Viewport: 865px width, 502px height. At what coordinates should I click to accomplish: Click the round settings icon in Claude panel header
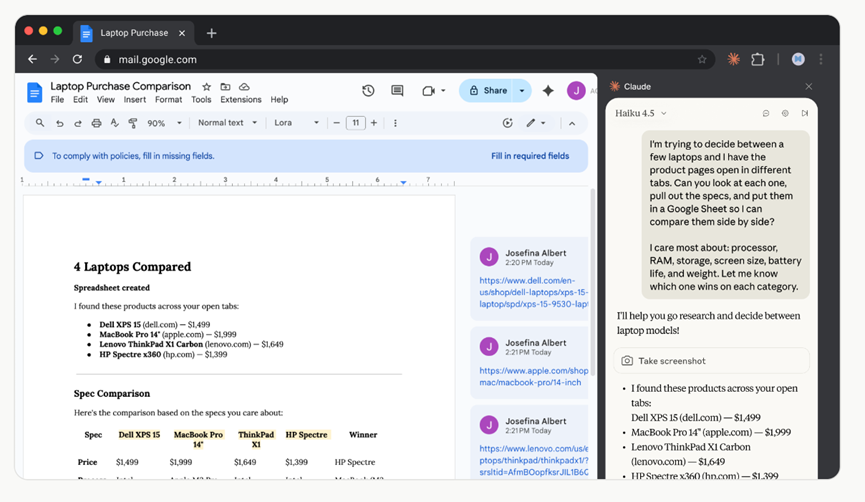pos(785,113)
